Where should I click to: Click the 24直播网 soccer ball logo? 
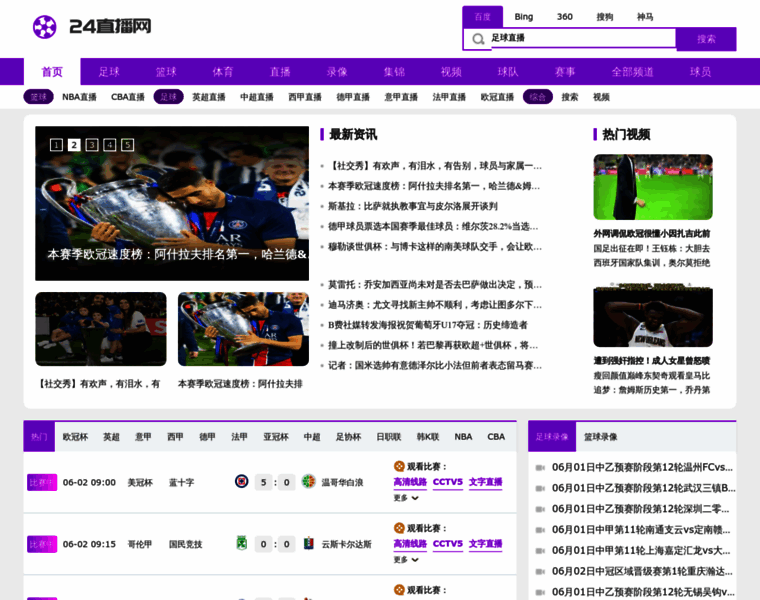click(45, 27)
